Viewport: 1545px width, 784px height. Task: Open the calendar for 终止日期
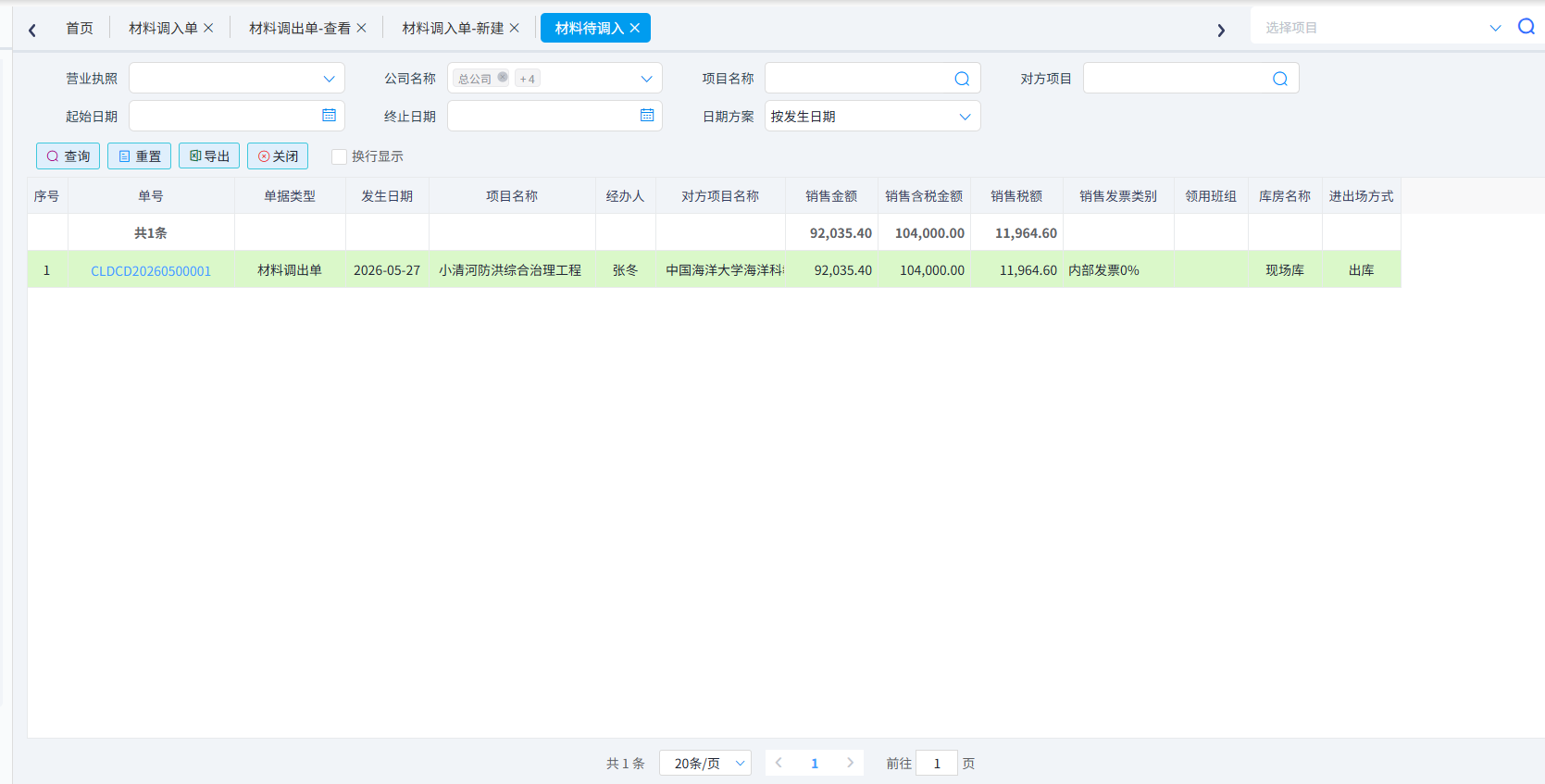(x=647, y=116)
